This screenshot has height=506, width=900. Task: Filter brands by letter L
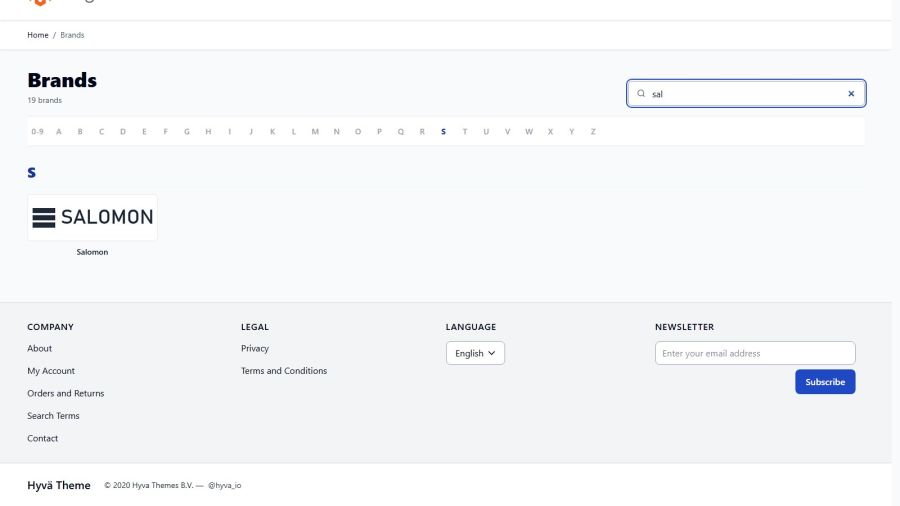[294, 131]
